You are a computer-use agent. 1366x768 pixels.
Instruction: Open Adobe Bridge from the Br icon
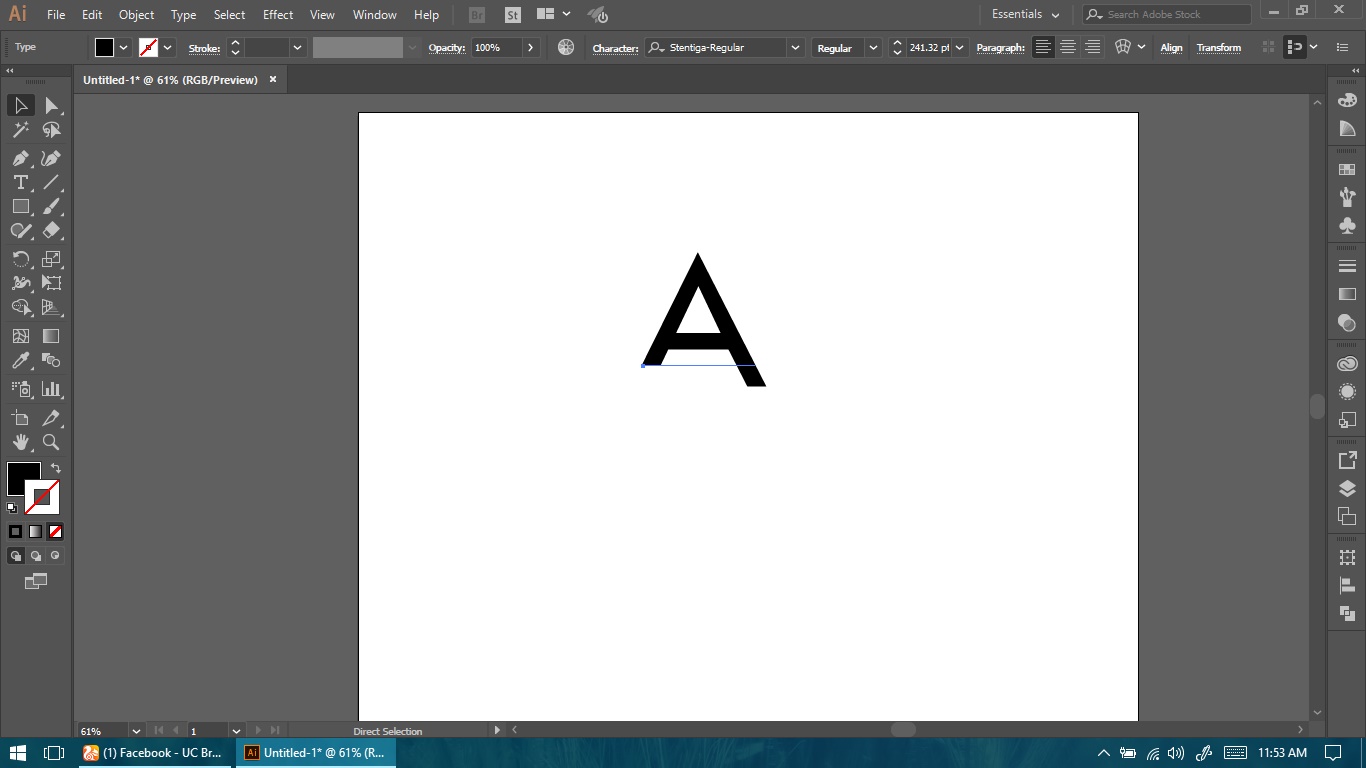477,15
